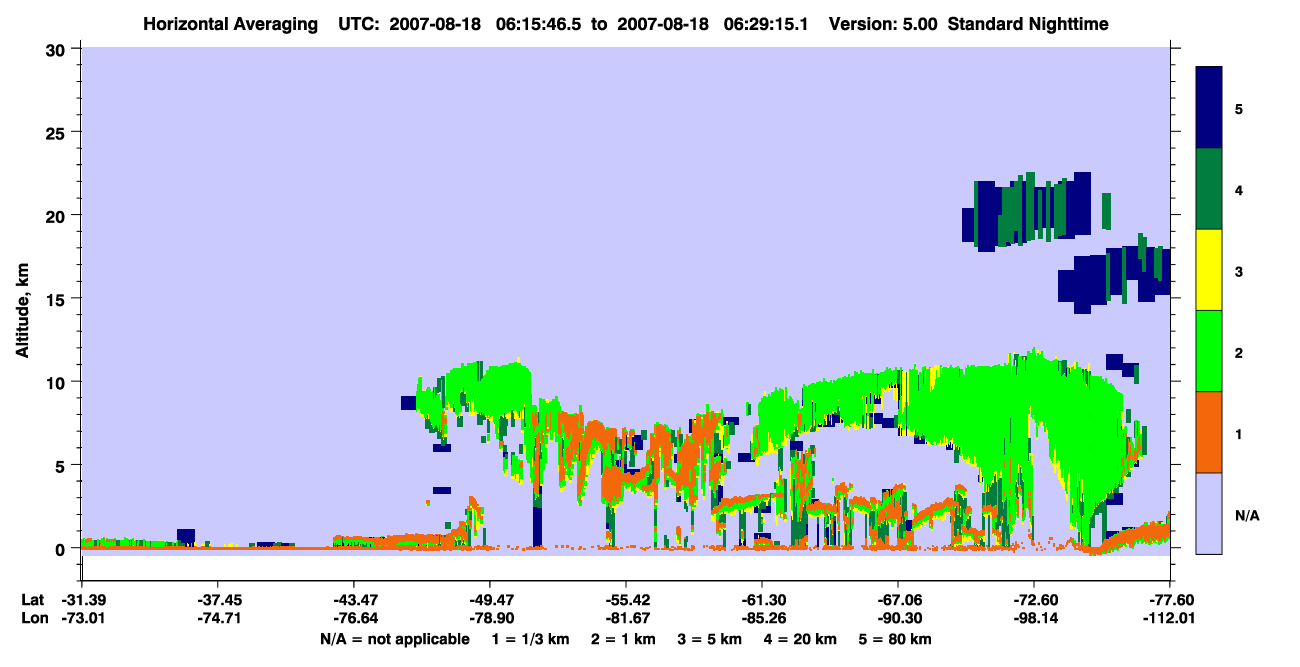Click the y-axis tick label 30
This screenshot has height=667, width=1300.
(57, 49)
